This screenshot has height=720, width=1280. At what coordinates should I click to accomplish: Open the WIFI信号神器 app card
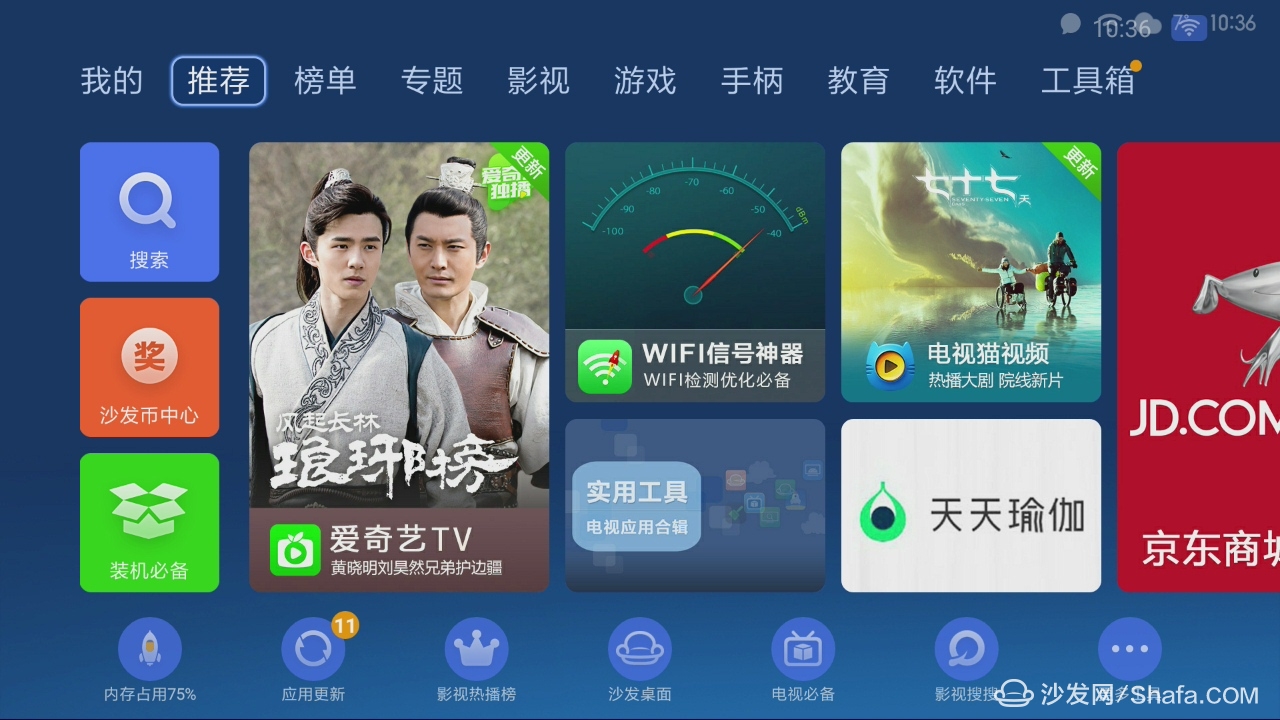(695, 272)
